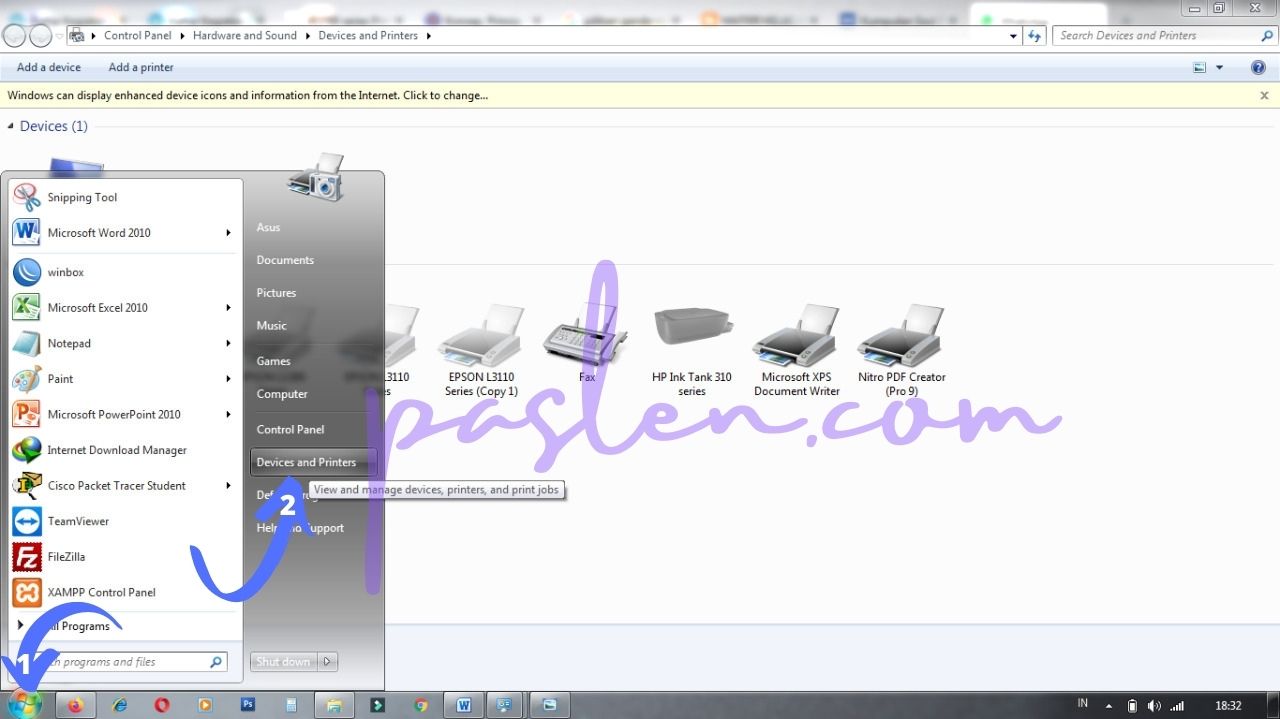Open Pictures from the Start menu

click(x=276, y=293)
